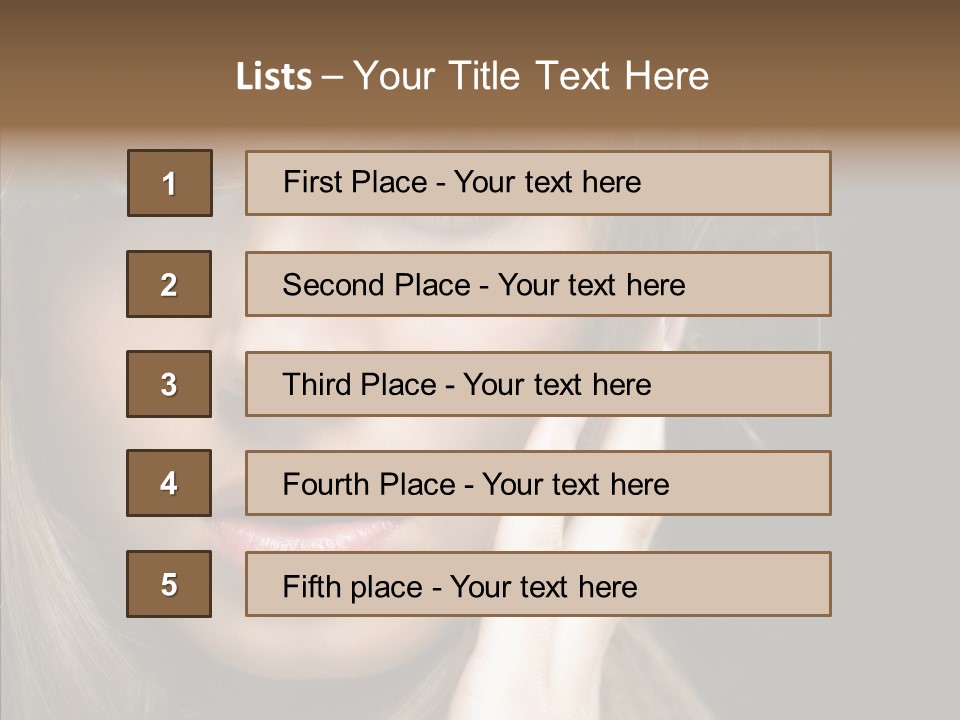960x720 pixels.
Task: Click the number 3 box
Action: point(169,384)
